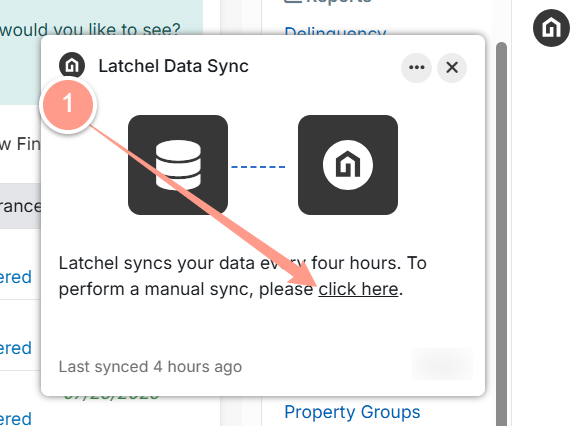
Task: Click the numbered step 1 marker badge
Action: pyautogui.click(x=68, y=104)
